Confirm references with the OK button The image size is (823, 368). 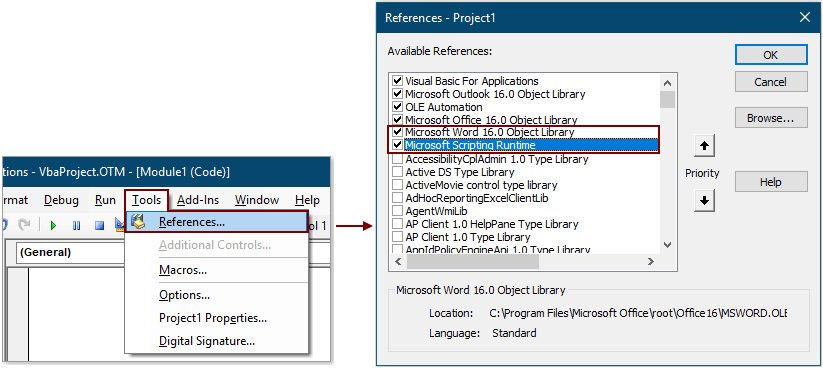(x=771, y=55)
